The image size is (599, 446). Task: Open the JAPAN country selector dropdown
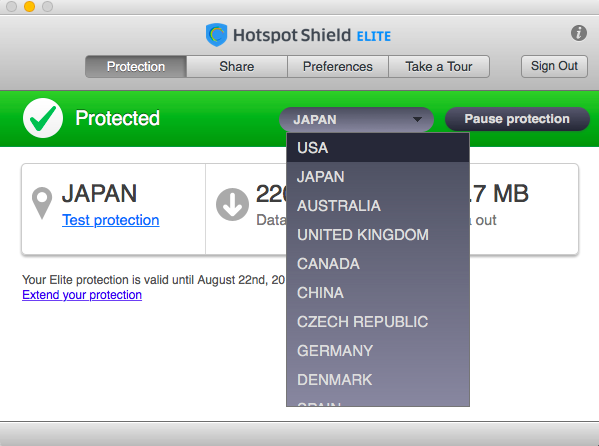pyautogui.click(x=356, y=120)
